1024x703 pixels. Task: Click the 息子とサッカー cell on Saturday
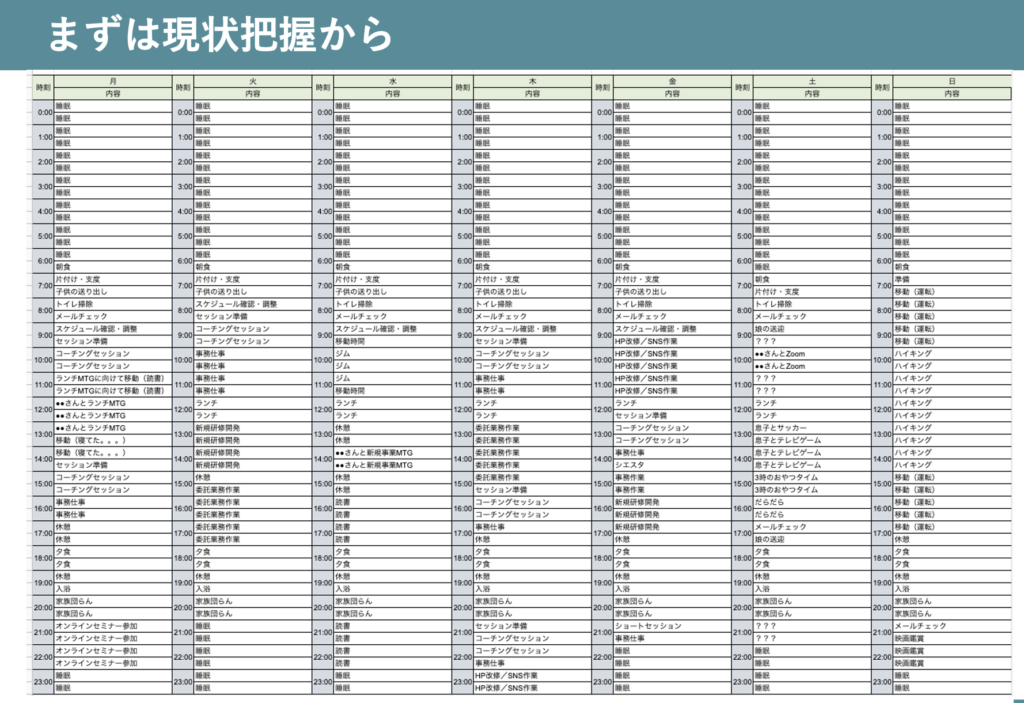coord(812,428)
